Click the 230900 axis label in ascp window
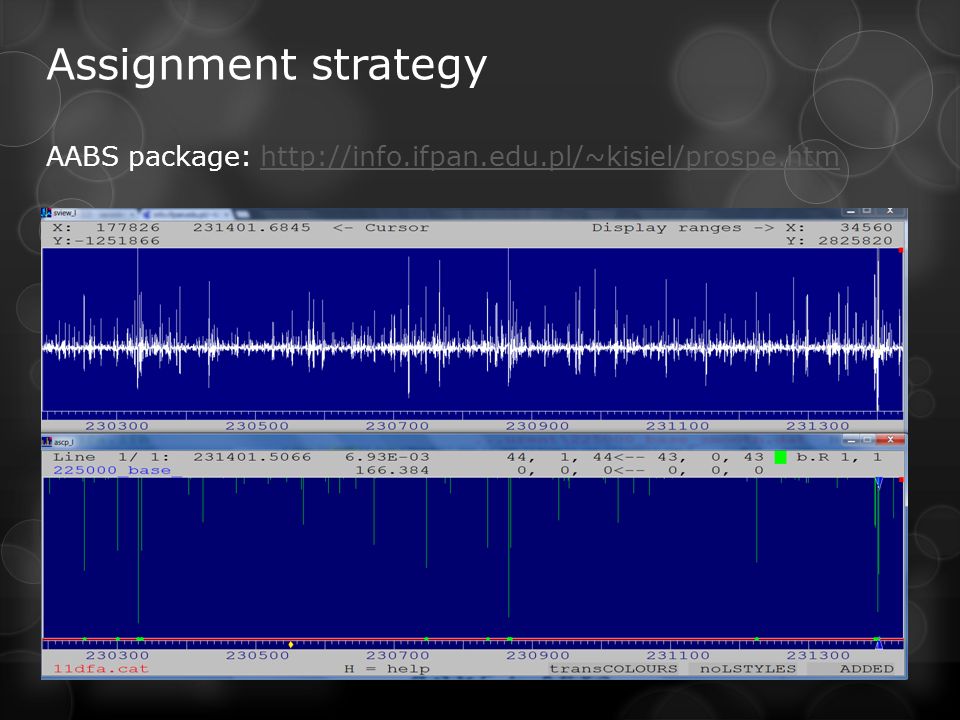The width and height of the screenshot is (960, 720). tap(537, 656)
